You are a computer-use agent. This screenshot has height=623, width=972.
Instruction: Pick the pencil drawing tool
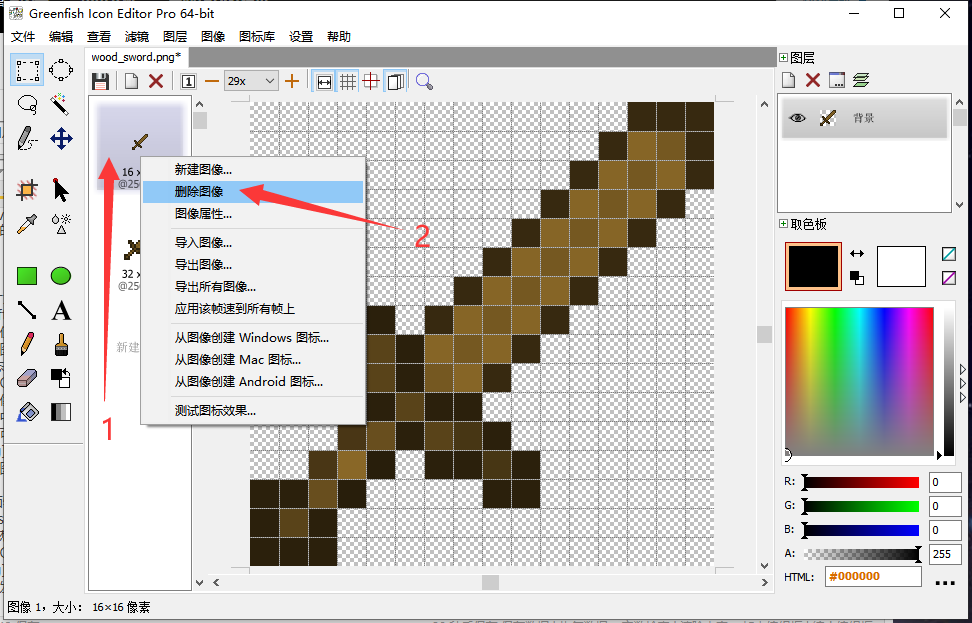click(x=27, y=344)
